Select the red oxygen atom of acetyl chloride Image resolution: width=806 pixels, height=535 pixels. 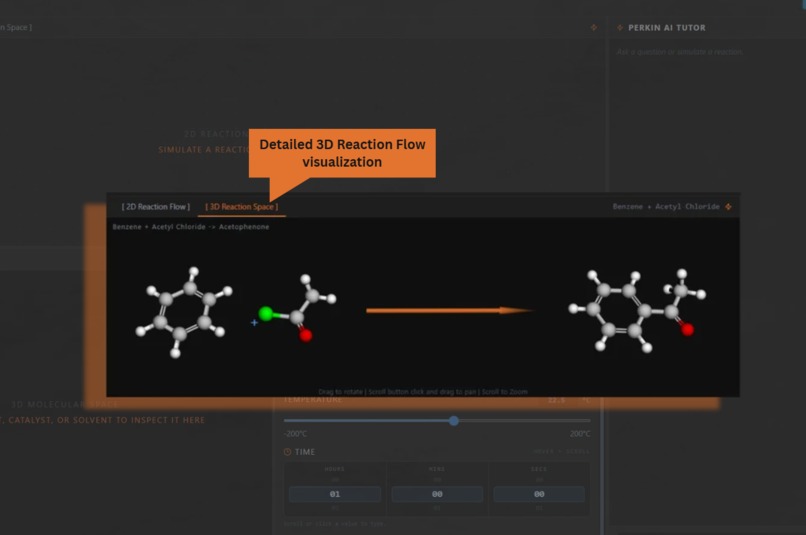pyautogui.click(x=306, y=335)
